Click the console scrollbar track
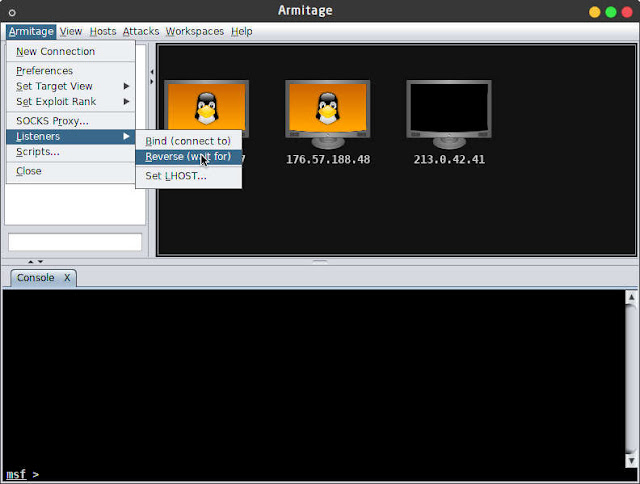 click(x=631, y=379)
